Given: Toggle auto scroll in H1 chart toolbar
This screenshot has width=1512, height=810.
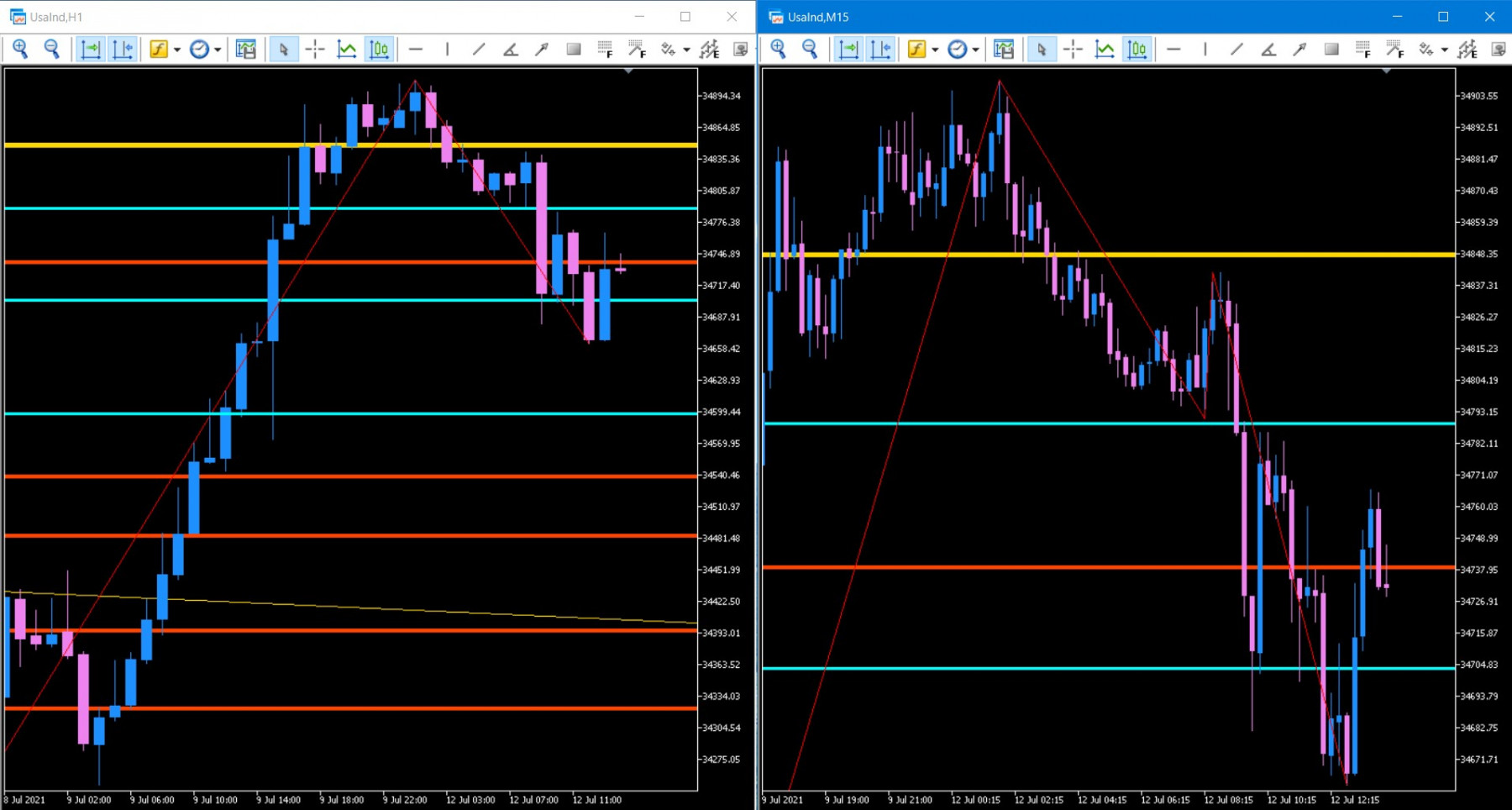Looking at the screenshot, I should [91, 50].
